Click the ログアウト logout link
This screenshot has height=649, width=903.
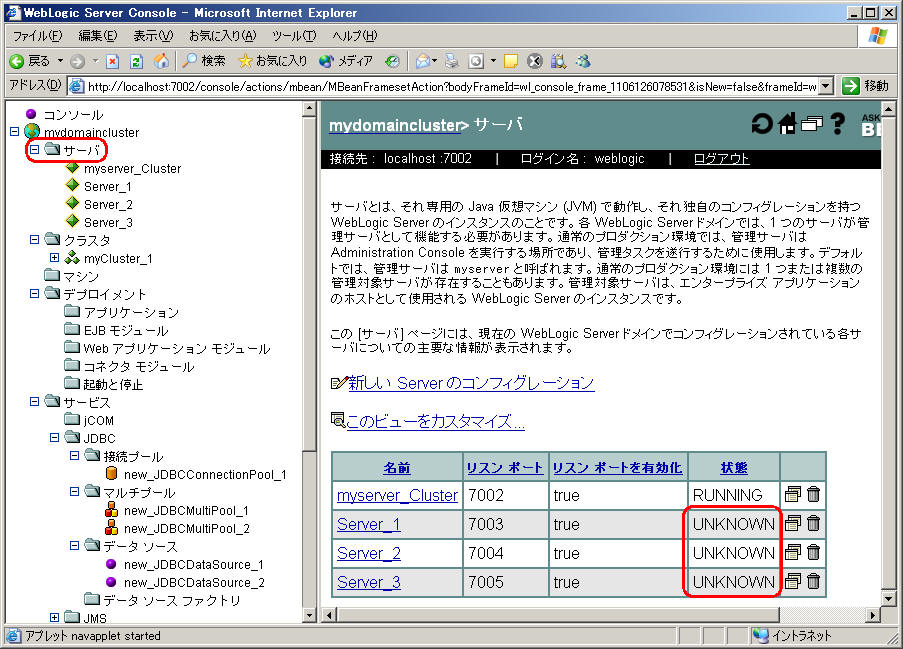click(721, 159)
